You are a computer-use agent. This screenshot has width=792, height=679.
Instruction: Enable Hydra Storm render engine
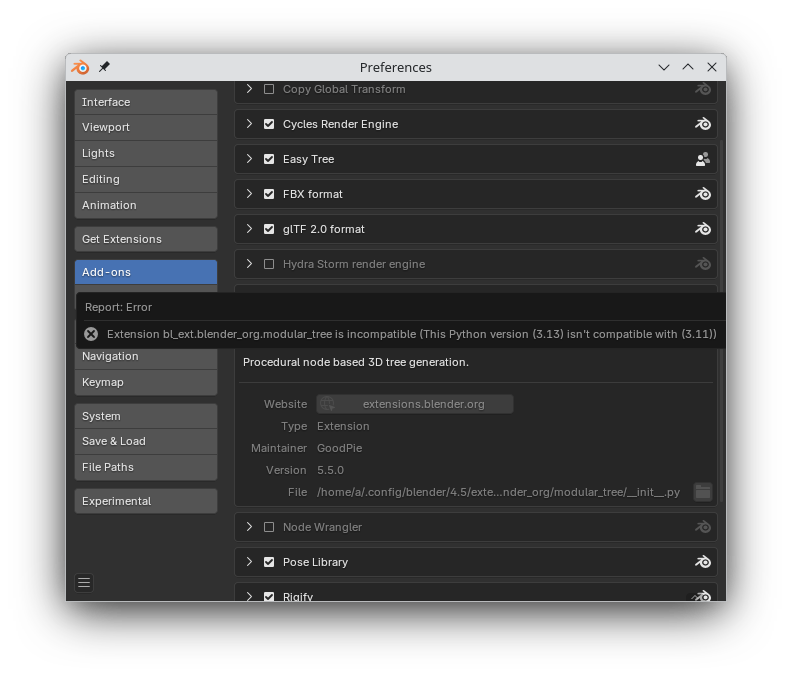(x=269, y=264)
